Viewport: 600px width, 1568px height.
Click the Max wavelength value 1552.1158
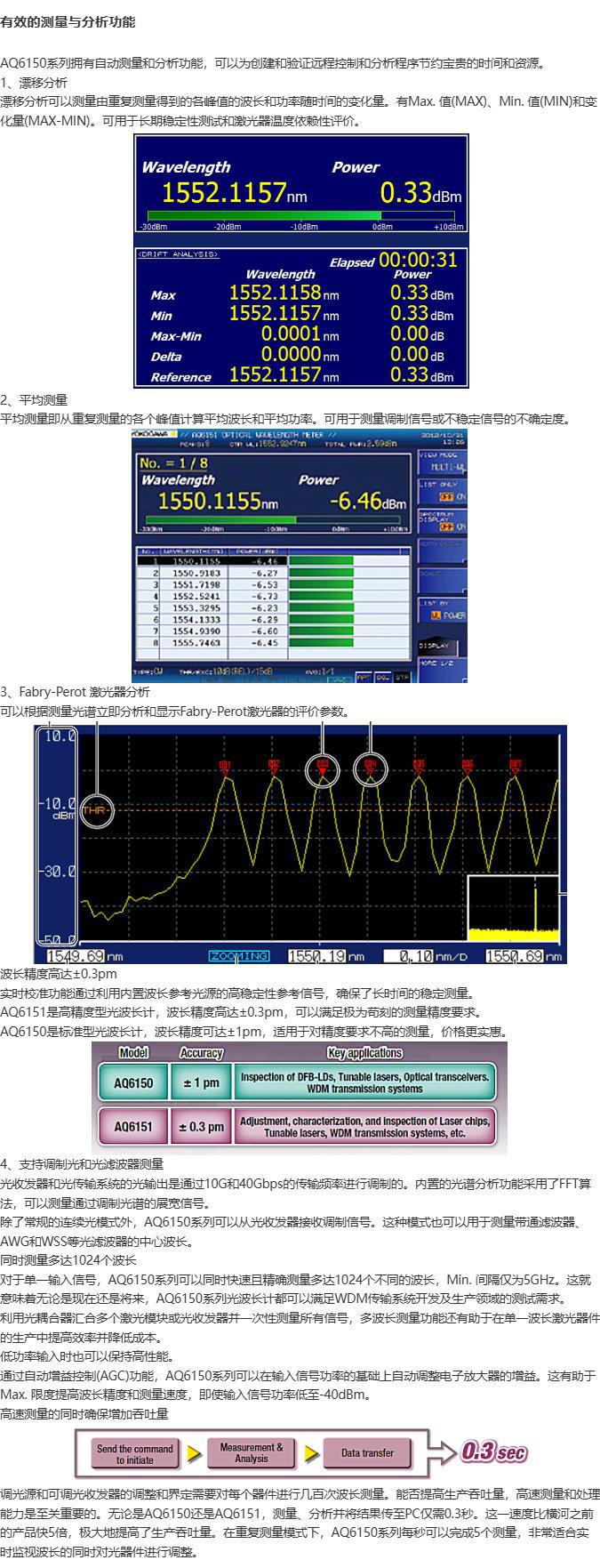284,293
